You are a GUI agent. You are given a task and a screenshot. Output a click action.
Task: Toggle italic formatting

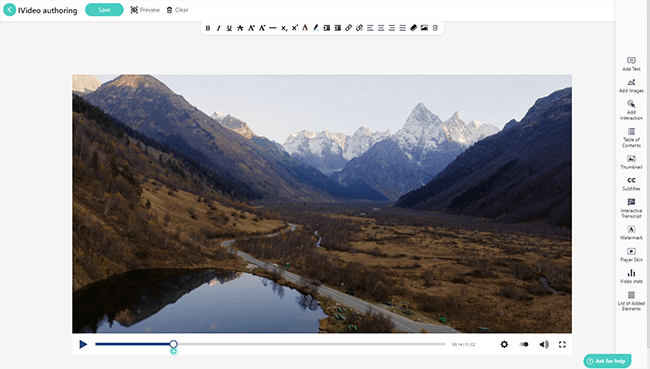pos(218,28)
